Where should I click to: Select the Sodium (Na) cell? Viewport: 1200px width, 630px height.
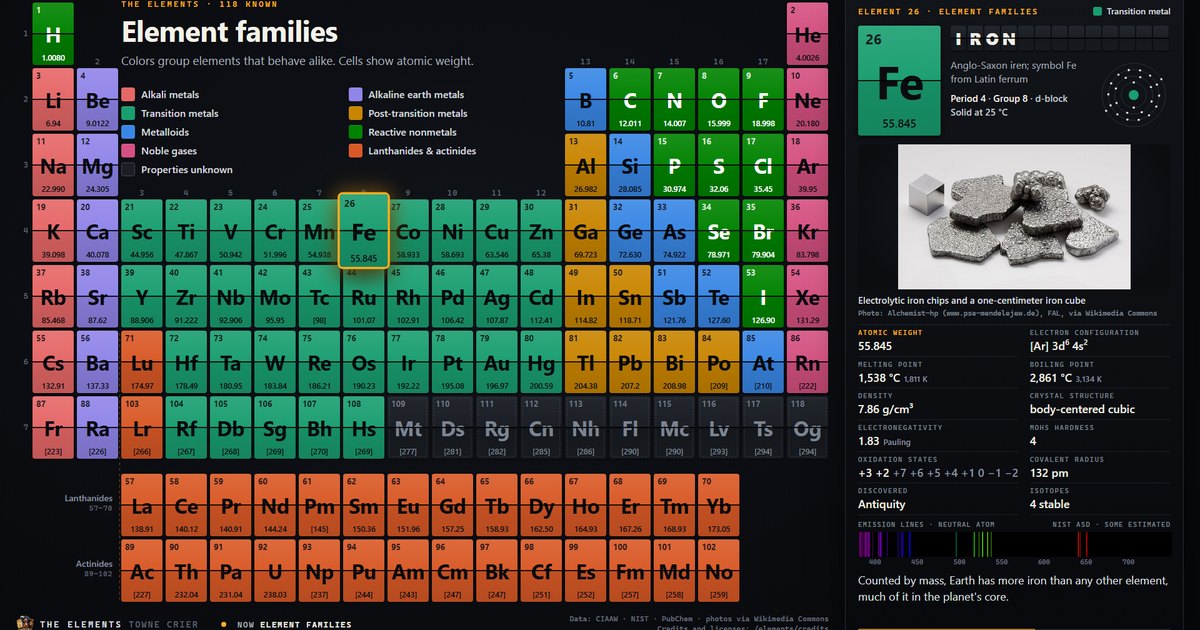coord(53,166)
